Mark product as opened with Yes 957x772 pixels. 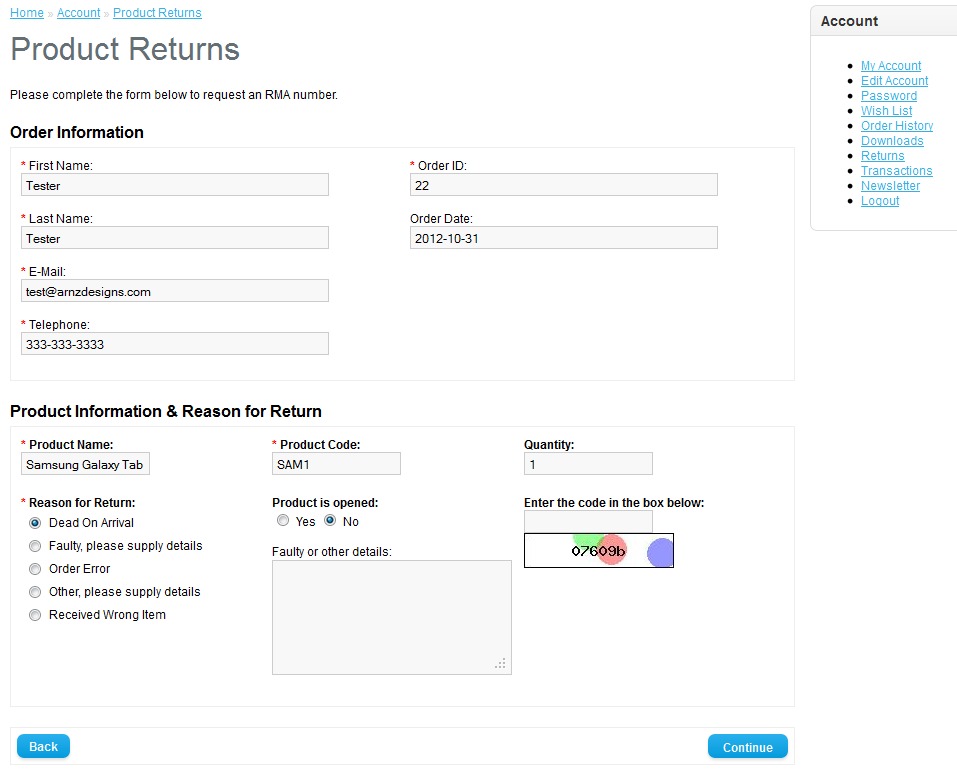(x=283, y=521)
